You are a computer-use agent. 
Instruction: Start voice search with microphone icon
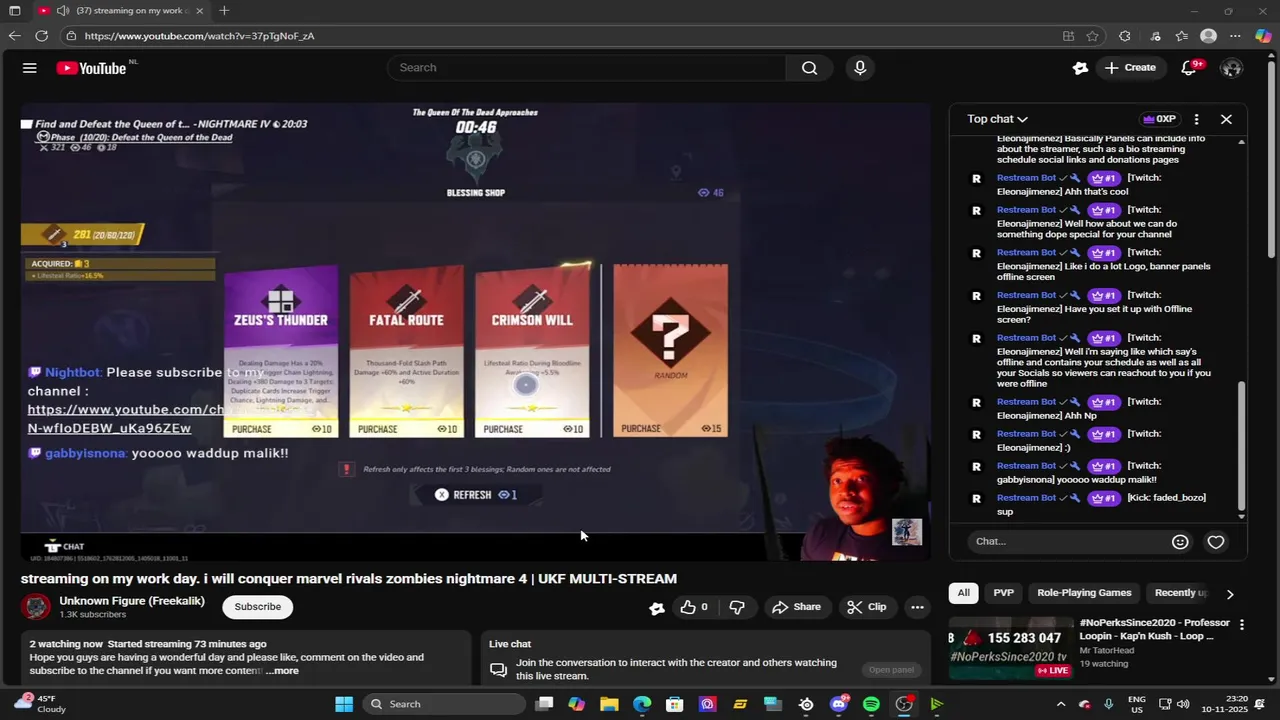coord(860,68)
